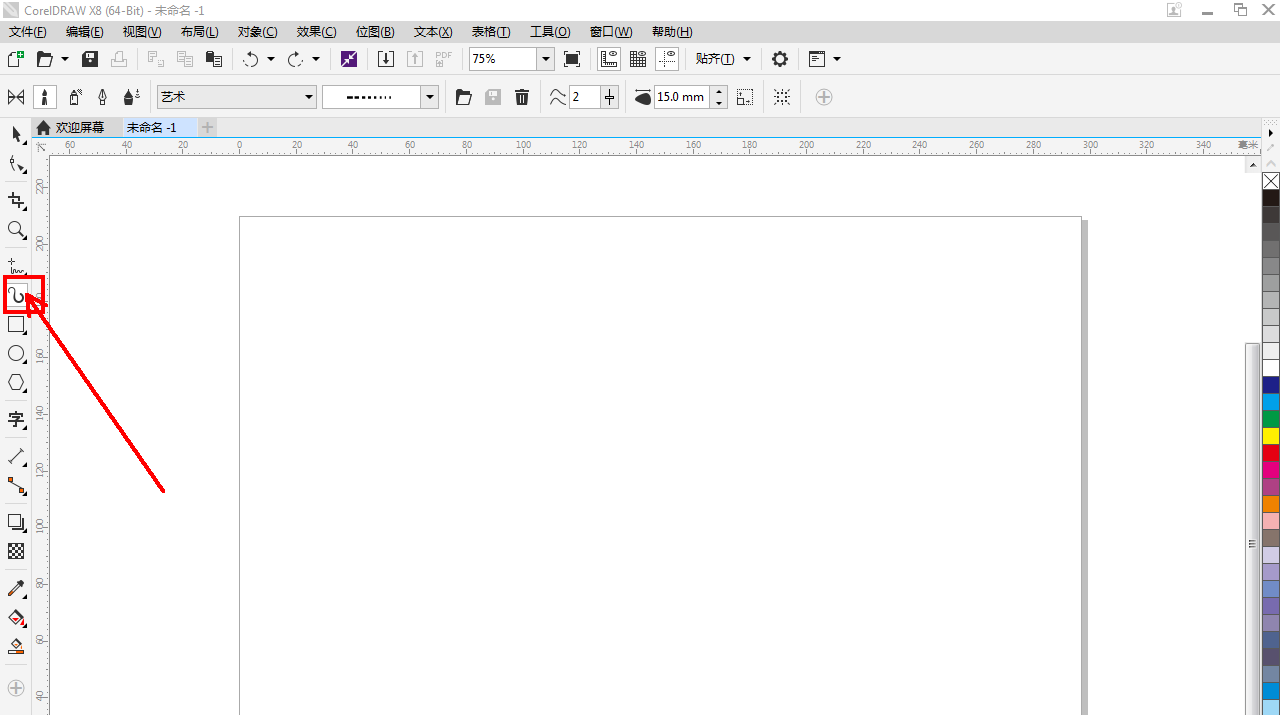Select the Rectangle tool
The height and width of the screenshot is (715, 1280).
pos(16,325)
